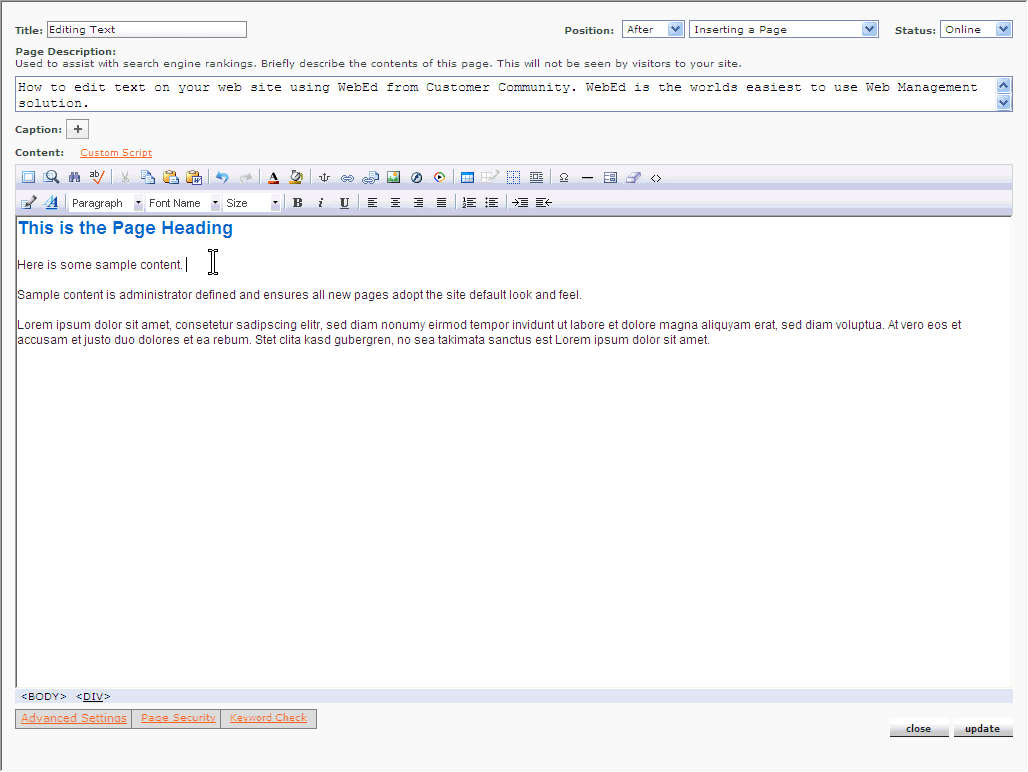Expand the Caption plus button
The image size is (1028, 772).
click(x=77, y=129)
